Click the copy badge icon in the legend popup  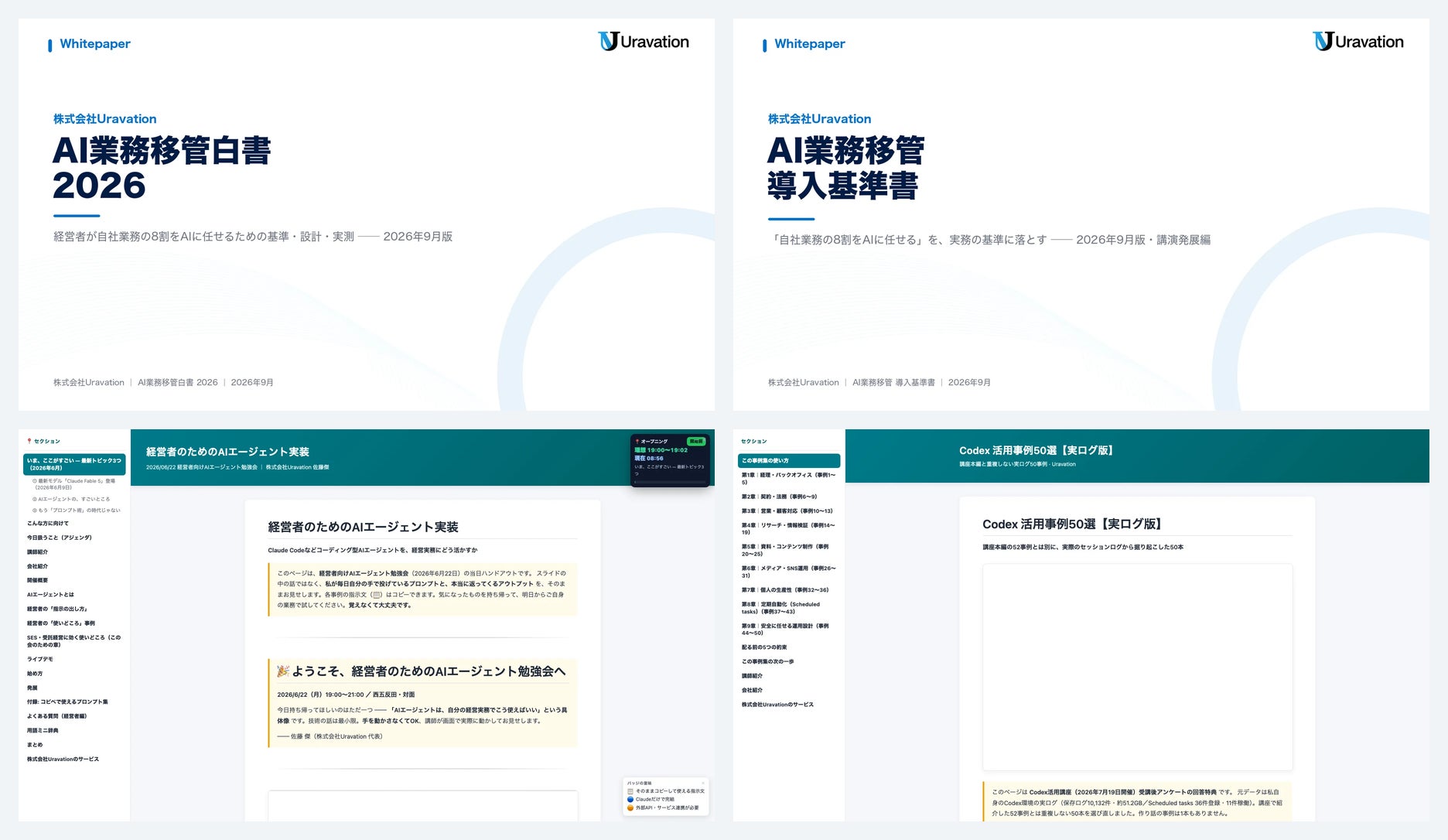click(630, 791)
